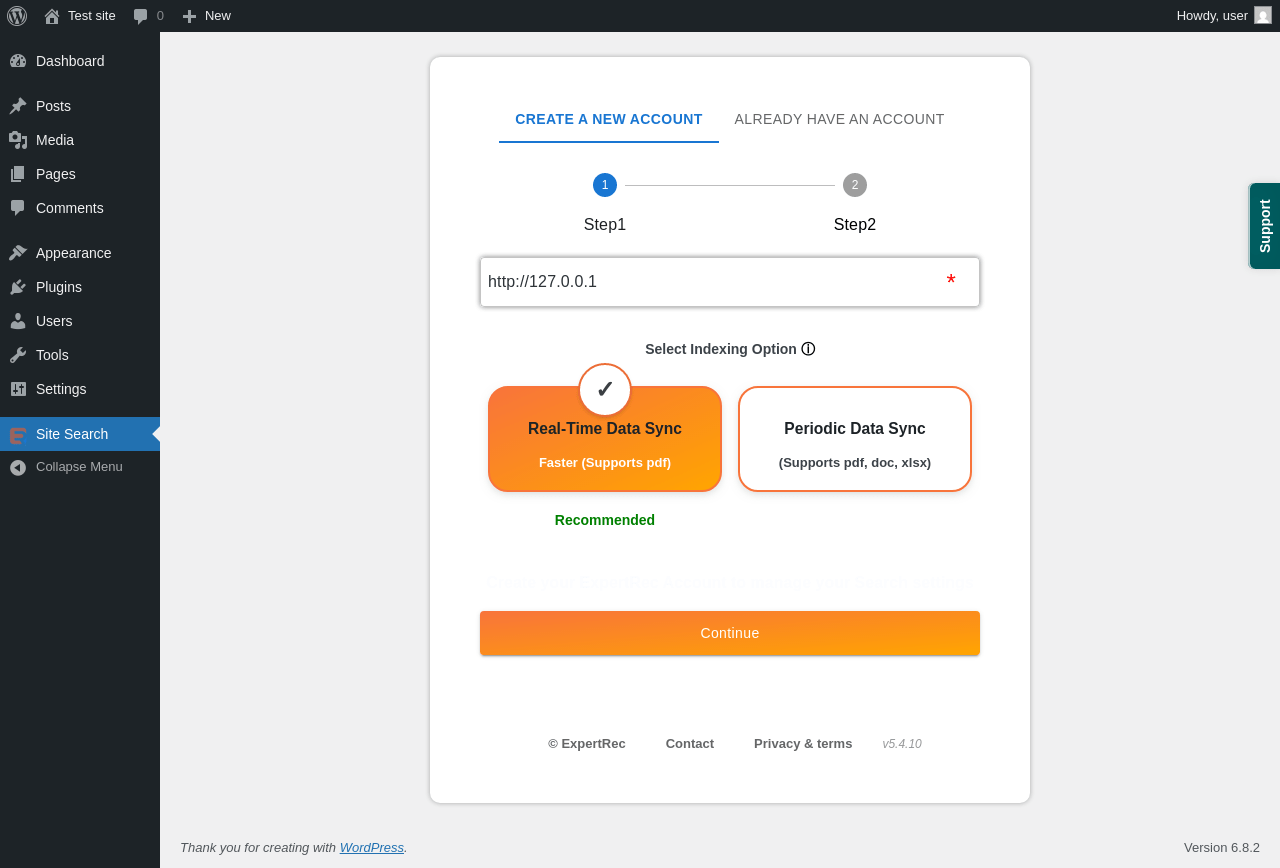Click the user avatar next to Howdy
The height and width of the screenshot is (868, 1280).
(1263, 16)
